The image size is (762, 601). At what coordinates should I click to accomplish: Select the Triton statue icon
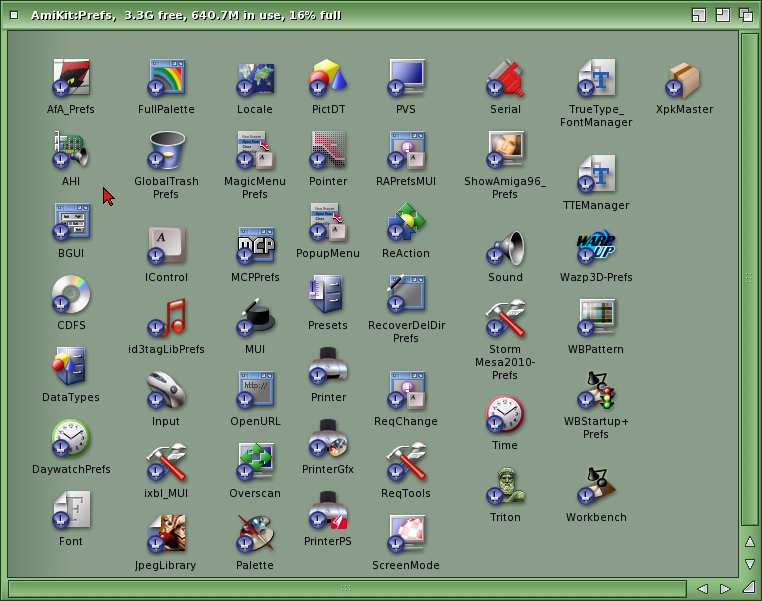point(505,485)
